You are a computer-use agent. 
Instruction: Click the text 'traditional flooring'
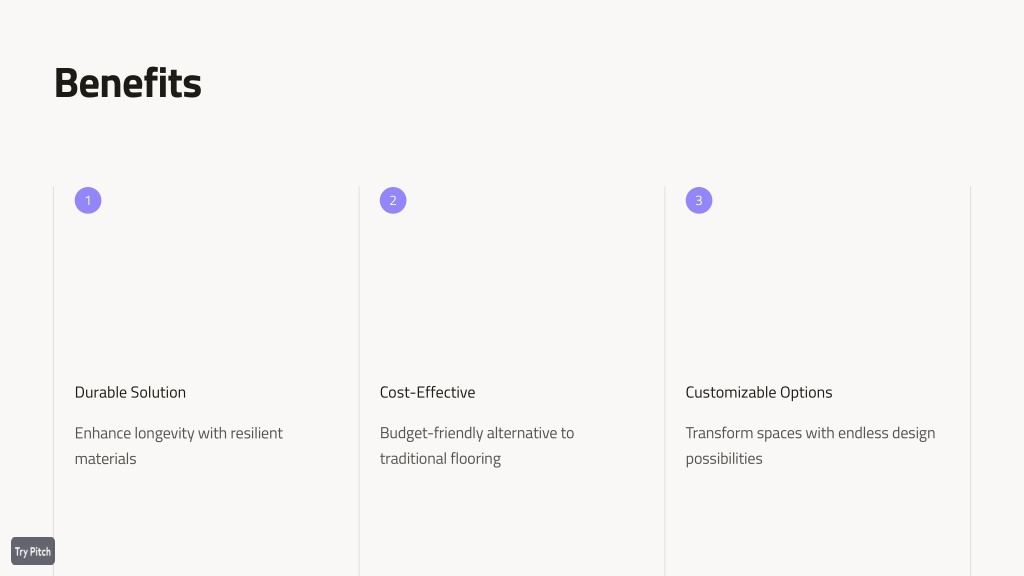[440, 459]
